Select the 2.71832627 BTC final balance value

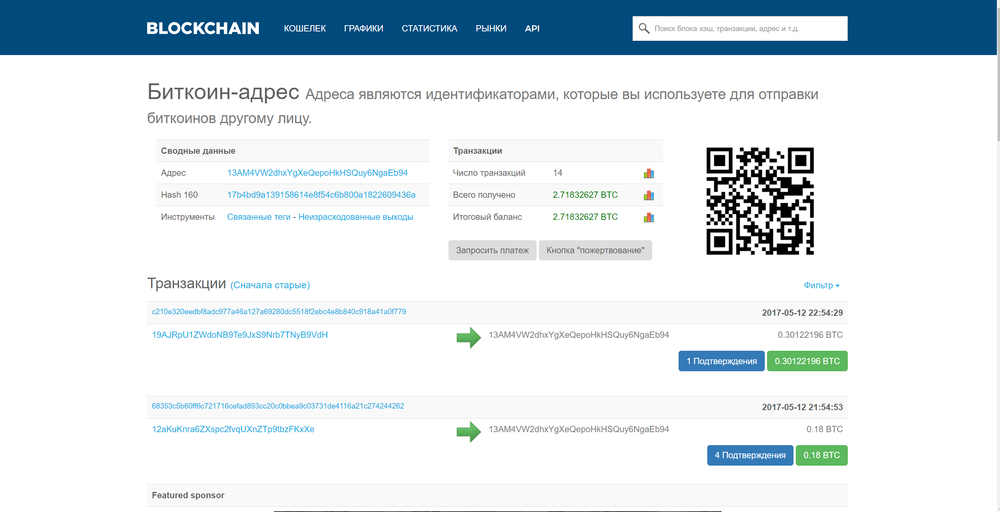pos(585,217)
